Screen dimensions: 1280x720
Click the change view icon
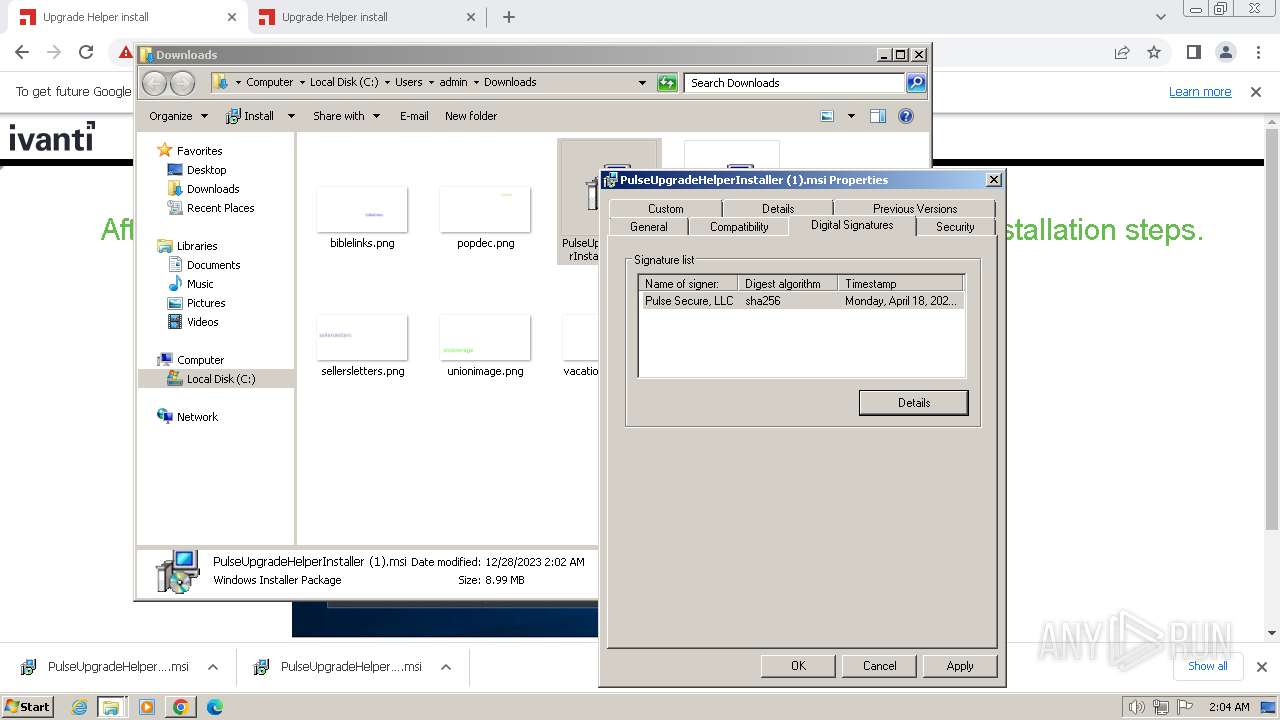coord(827,116)
